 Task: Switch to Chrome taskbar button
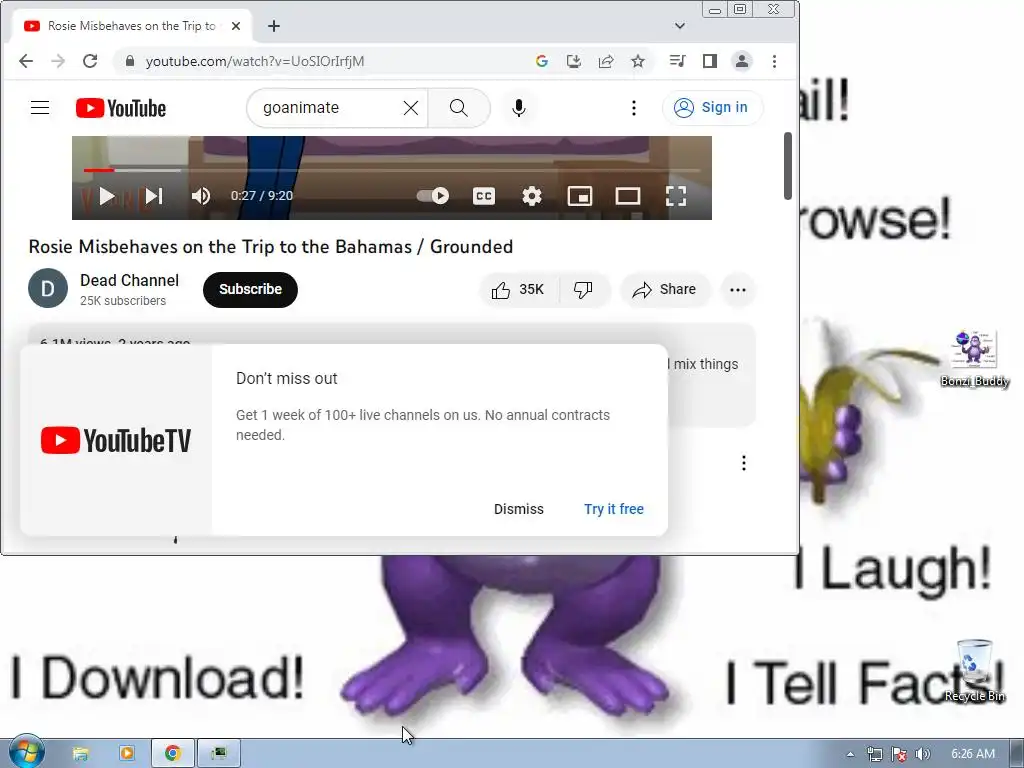point(173,754)
